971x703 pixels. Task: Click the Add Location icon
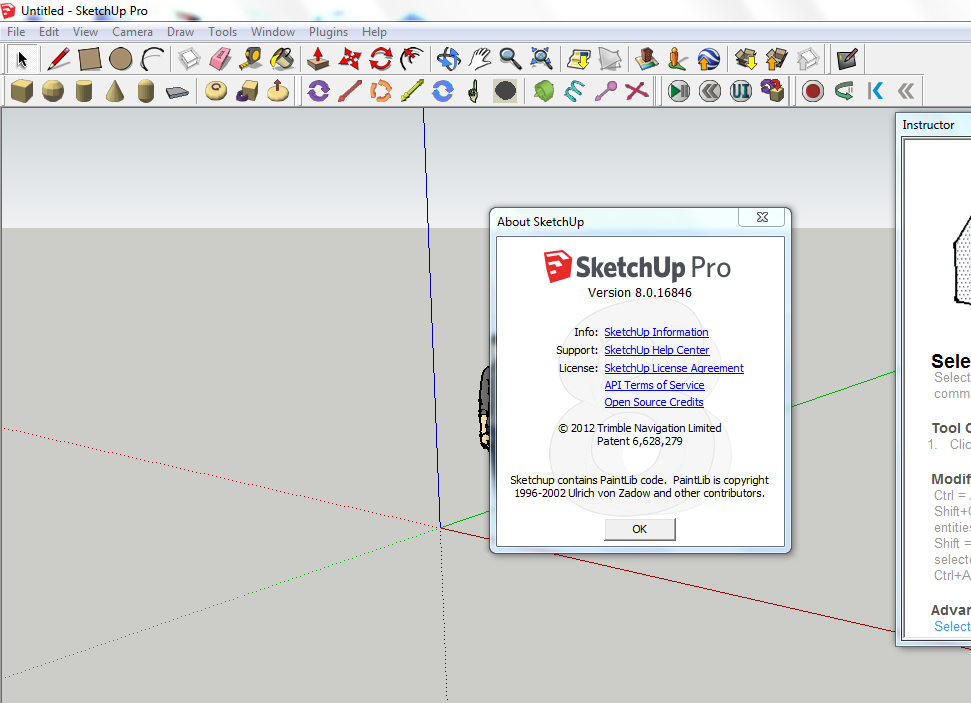click(579, 59)
